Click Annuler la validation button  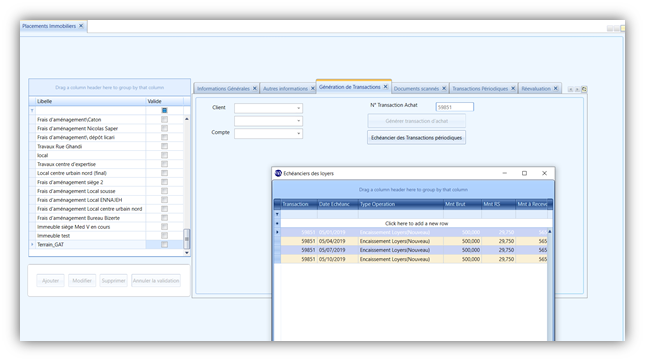pos(156,281)
